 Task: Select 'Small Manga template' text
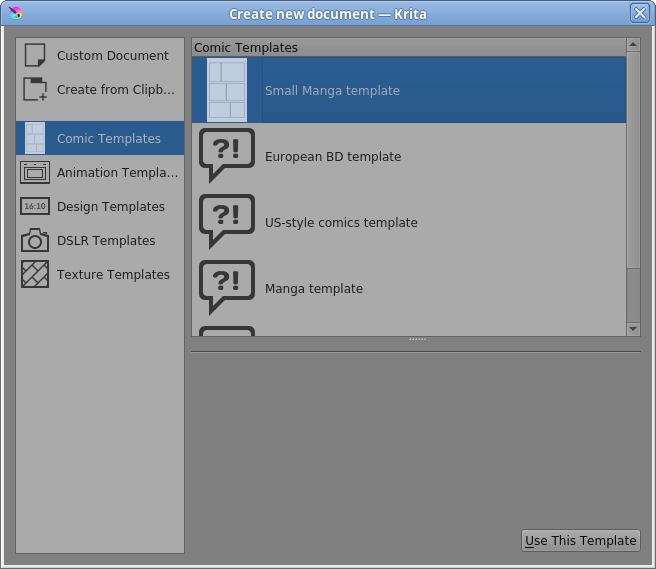pos(333,90)
